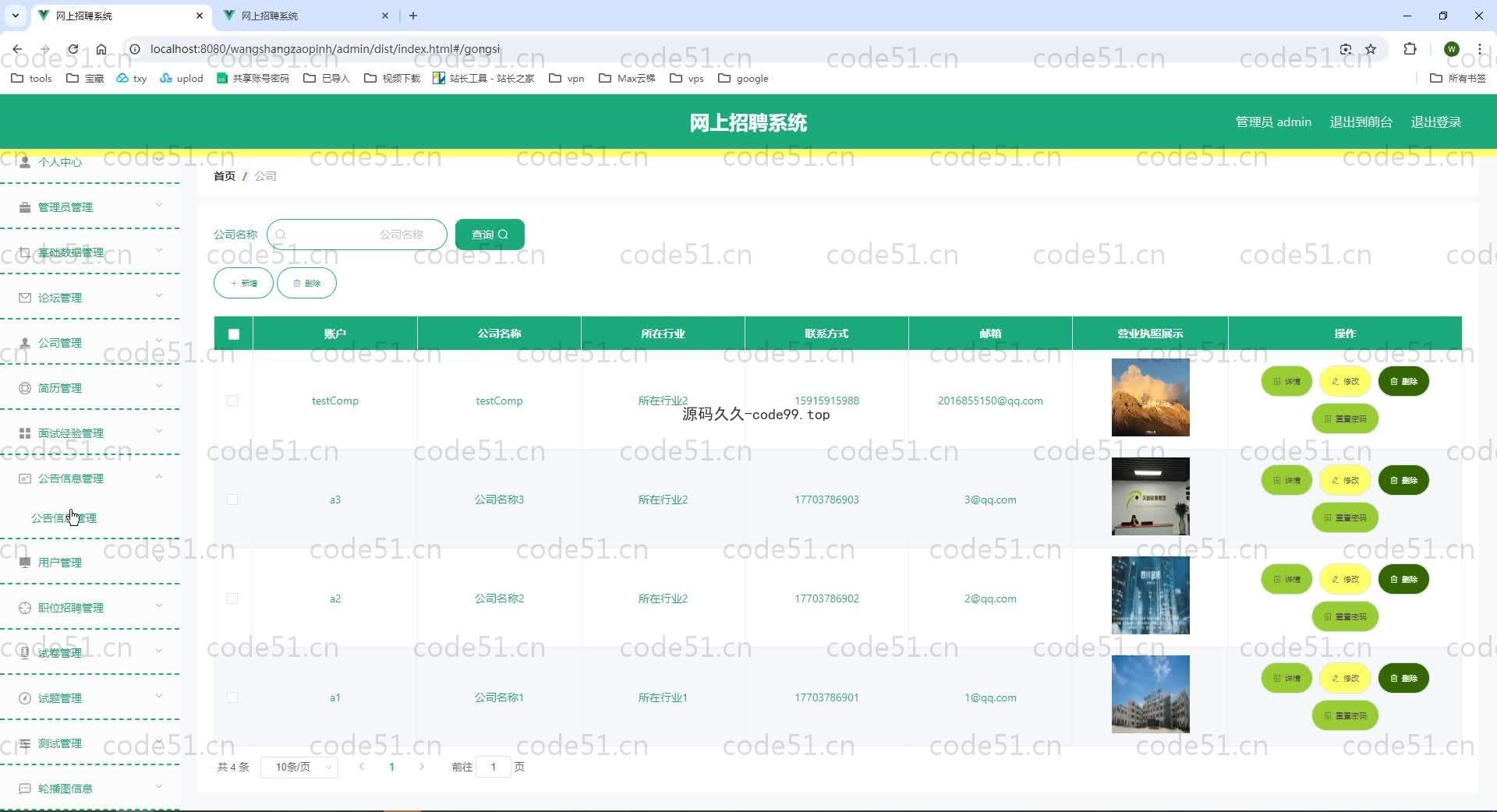
Task: Click the batch 删除 button above table
Action: (306, 283)
